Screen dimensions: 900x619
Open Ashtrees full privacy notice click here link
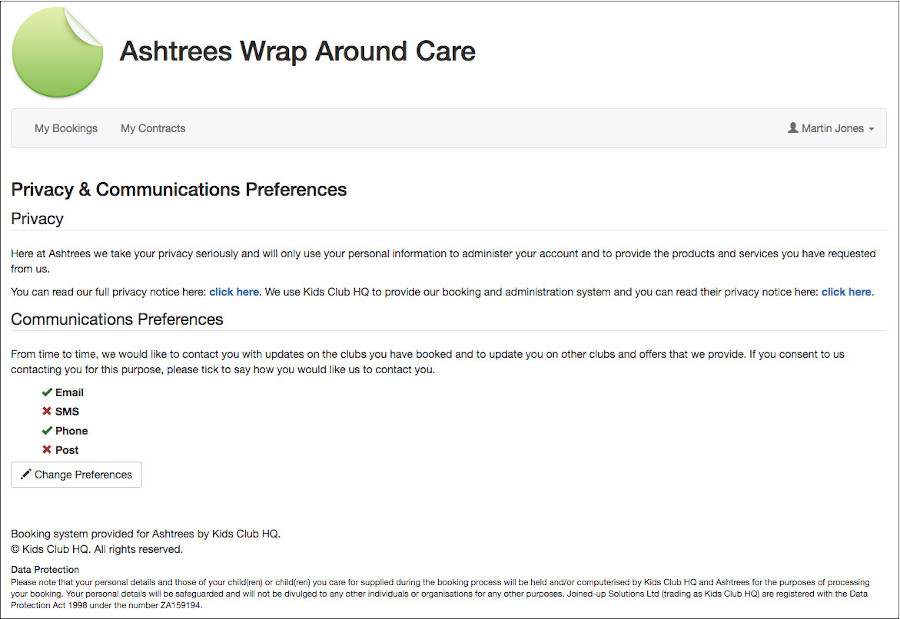[234, 292]
